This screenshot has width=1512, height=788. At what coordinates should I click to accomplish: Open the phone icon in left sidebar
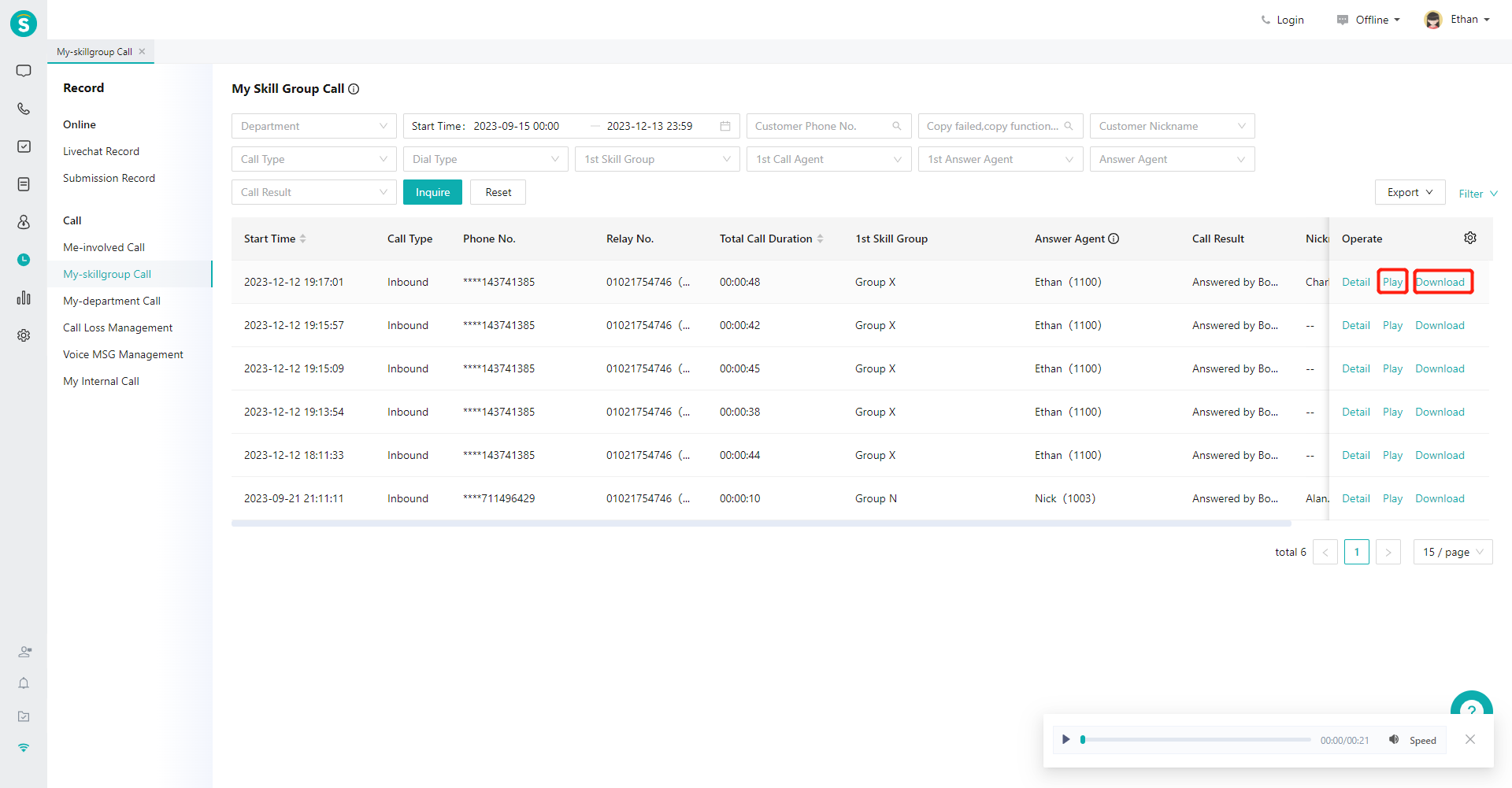pos(24,109)
